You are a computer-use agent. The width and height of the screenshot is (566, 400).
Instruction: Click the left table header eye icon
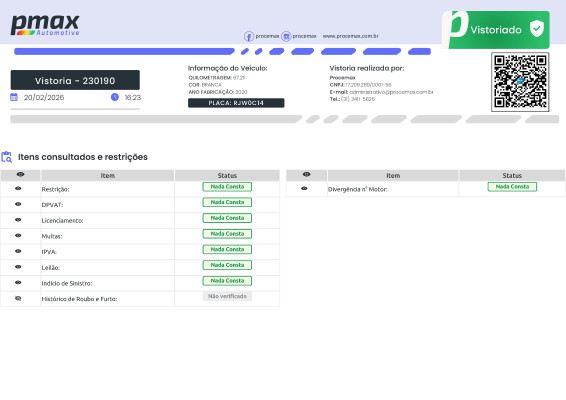[21, 175]
